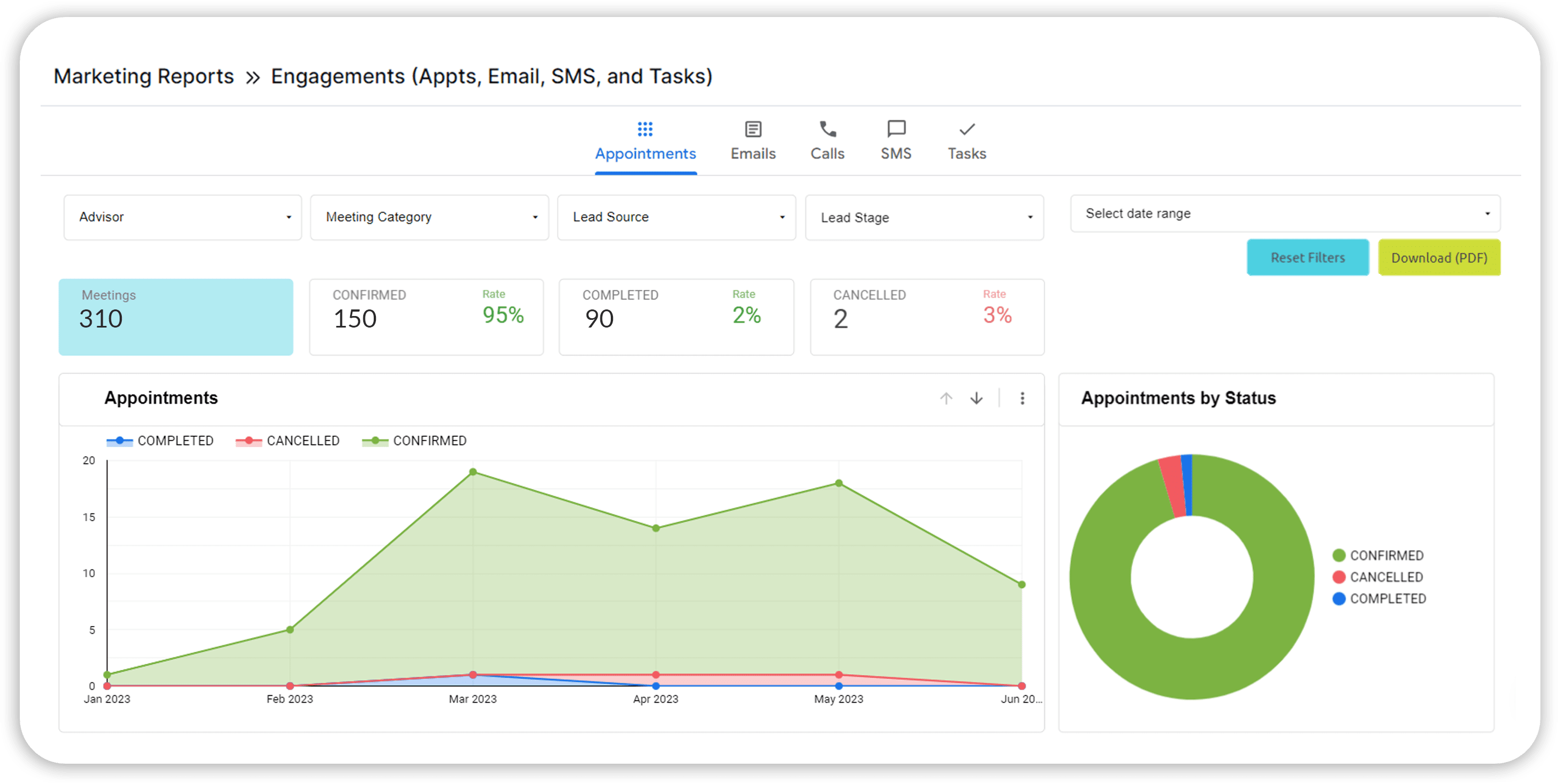Toggle CANCELLED series in line chart legend

288,441
